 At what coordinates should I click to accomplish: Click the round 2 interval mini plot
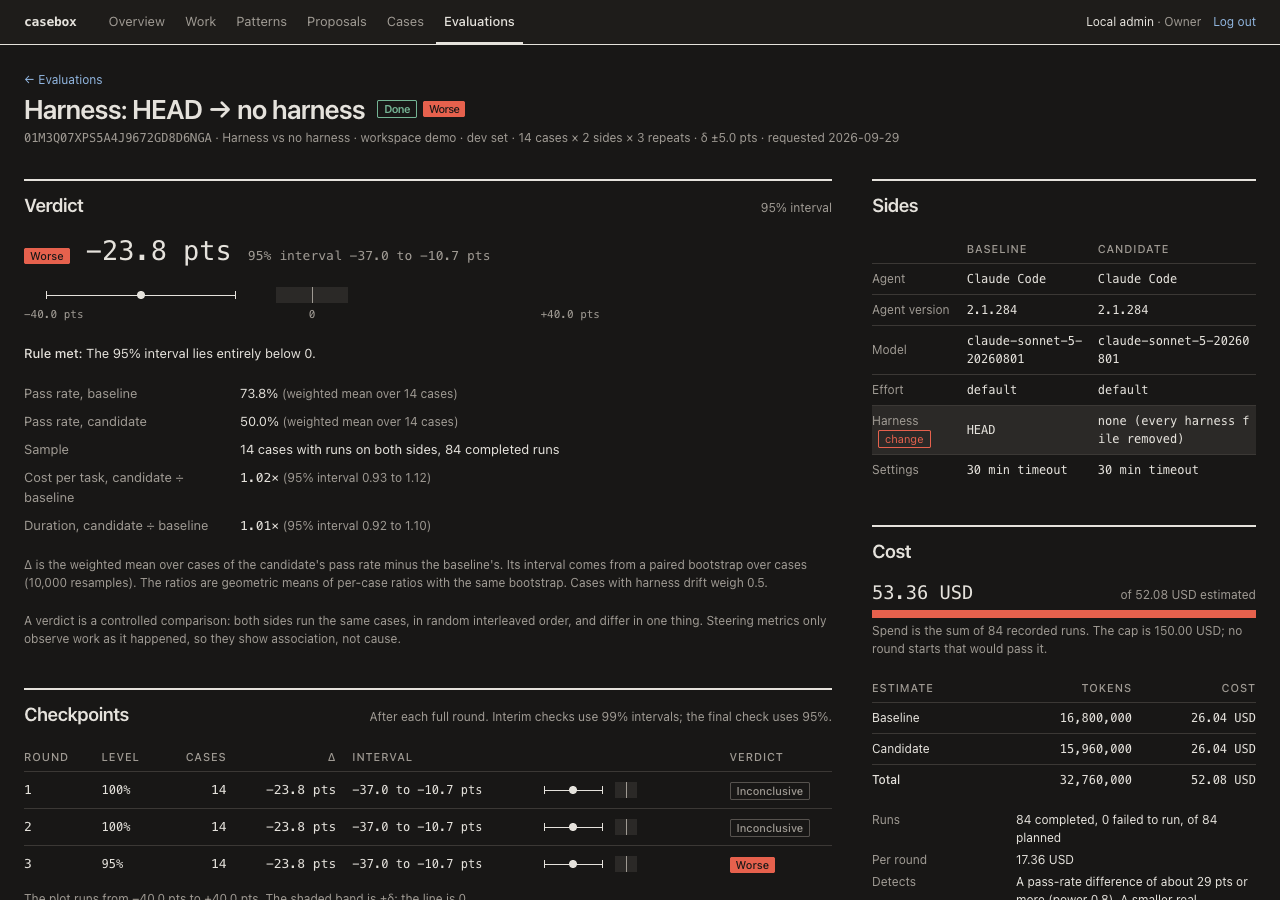[590, 827]
